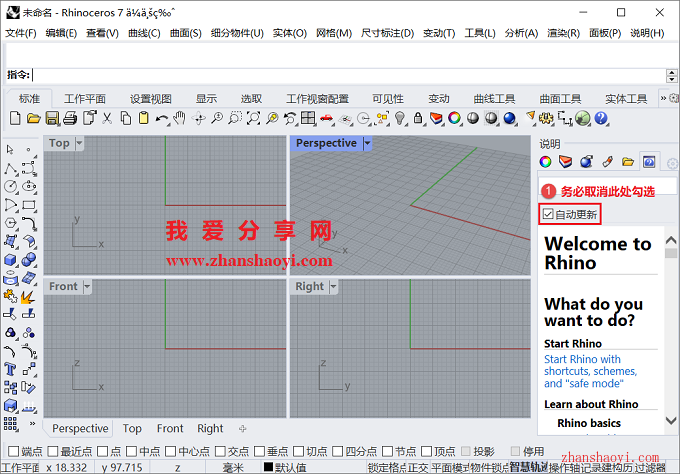Click the command history scroll stepper
The image size is (680, 474).
671,76
